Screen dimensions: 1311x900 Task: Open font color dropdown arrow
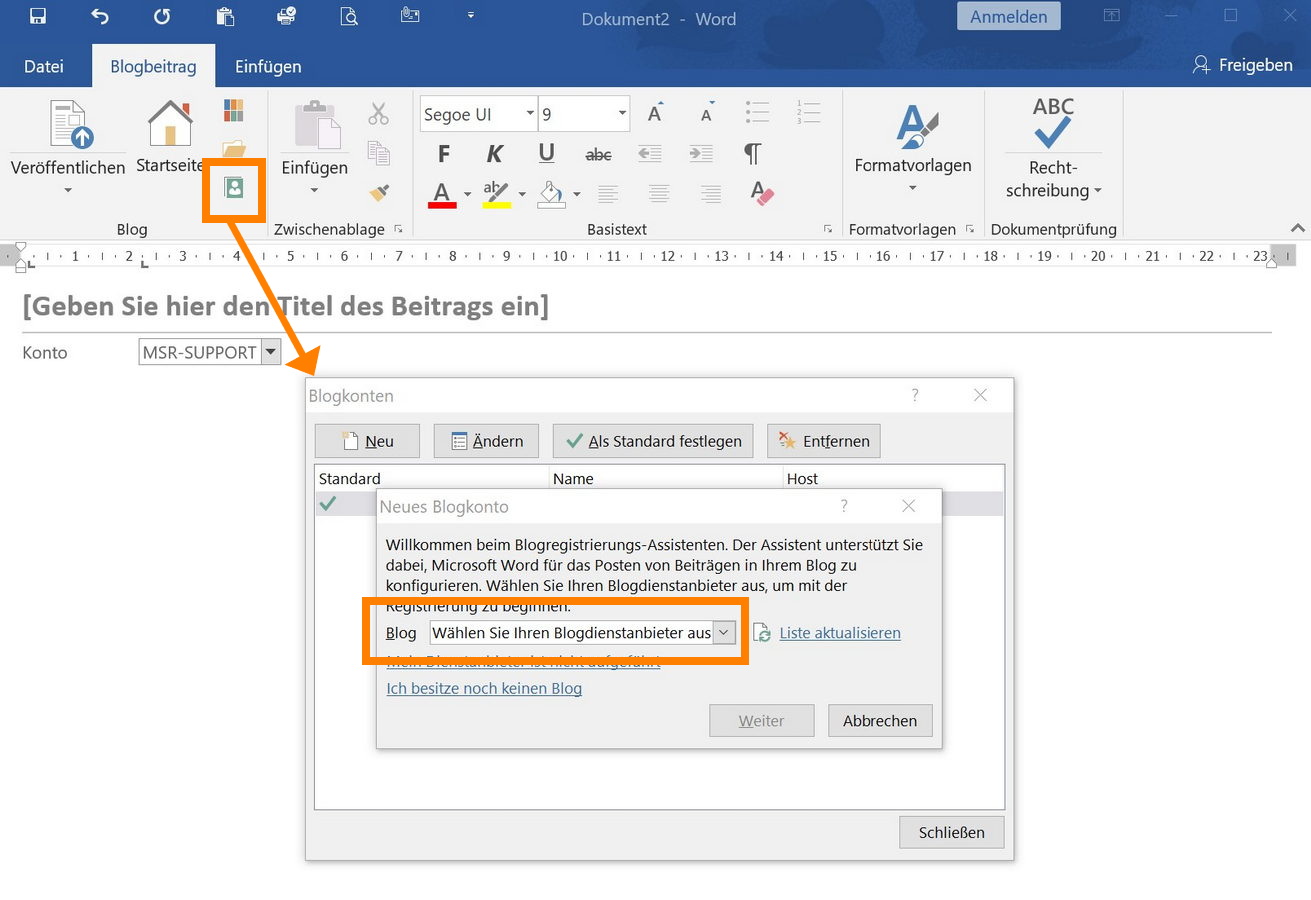click(467, 194)
